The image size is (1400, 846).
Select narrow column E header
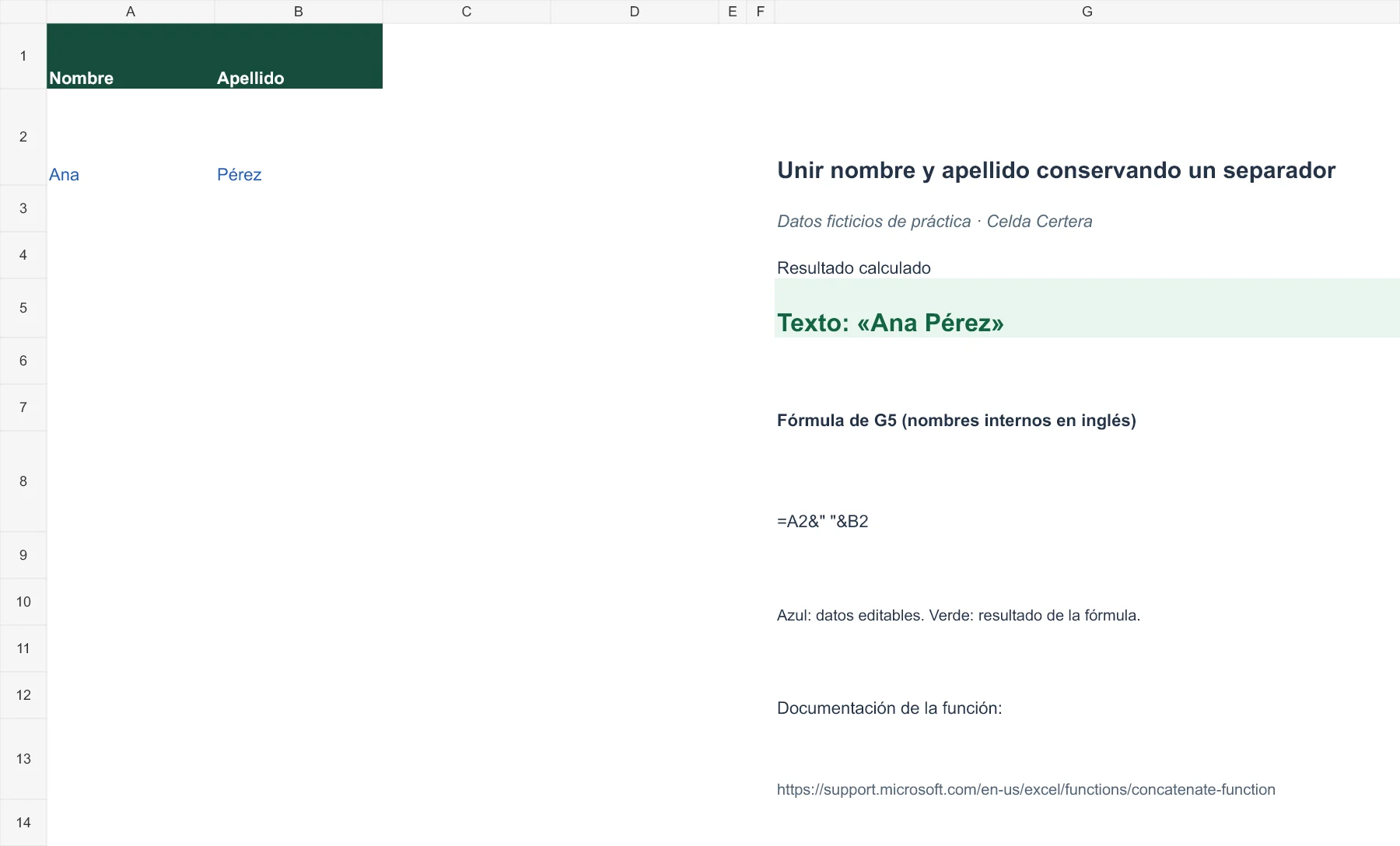733,12
